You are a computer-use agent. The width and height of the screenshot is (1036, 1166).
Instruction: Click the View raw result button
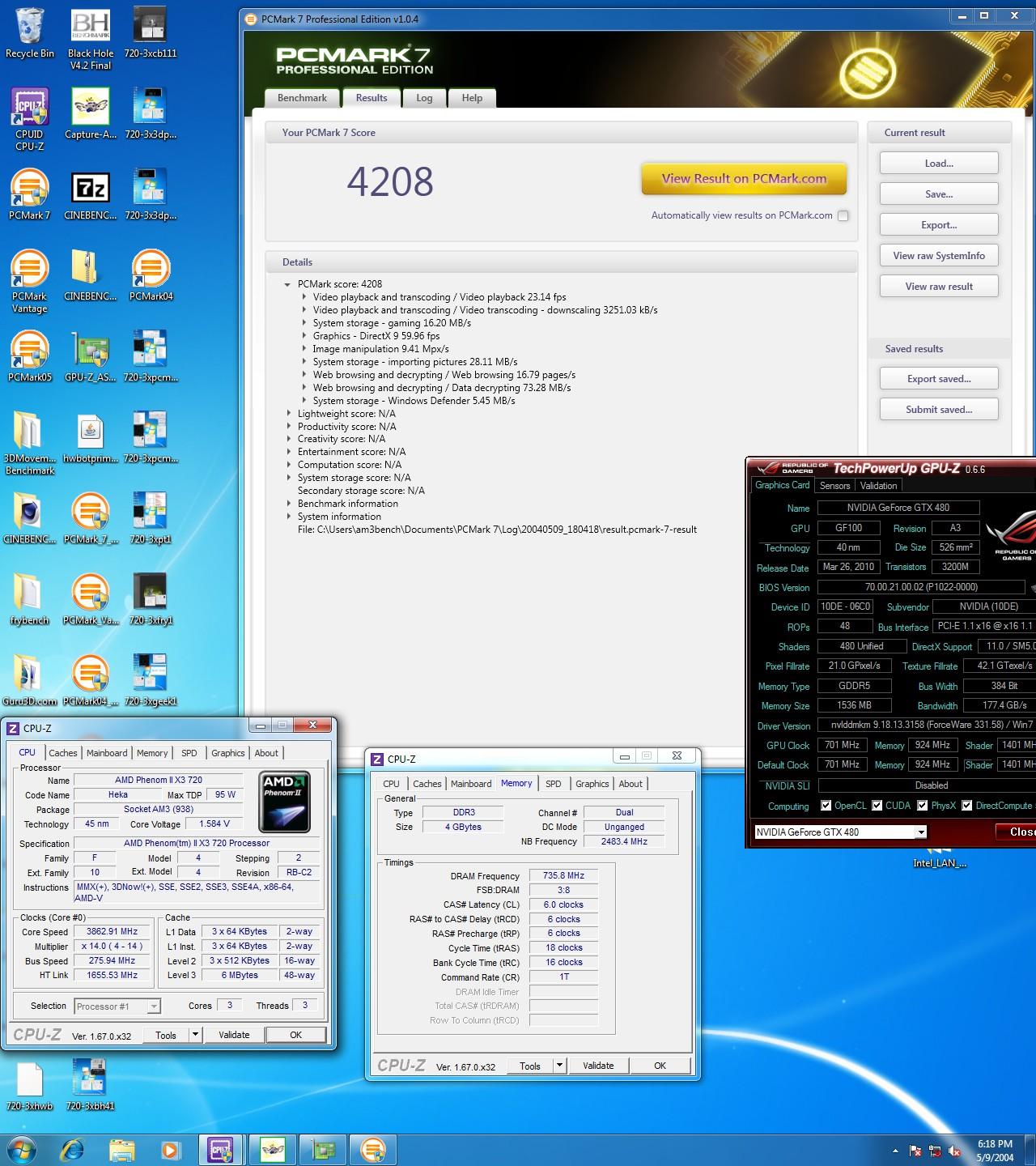pyautogui.click(x=939, y=287)
